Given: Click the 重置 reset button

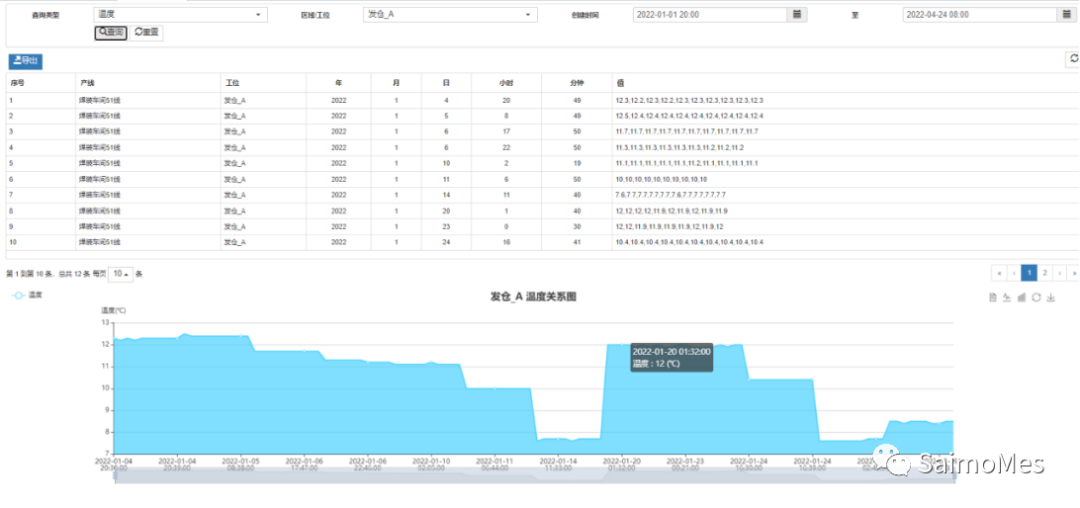Looking at the screenshot, I should 147,33.
